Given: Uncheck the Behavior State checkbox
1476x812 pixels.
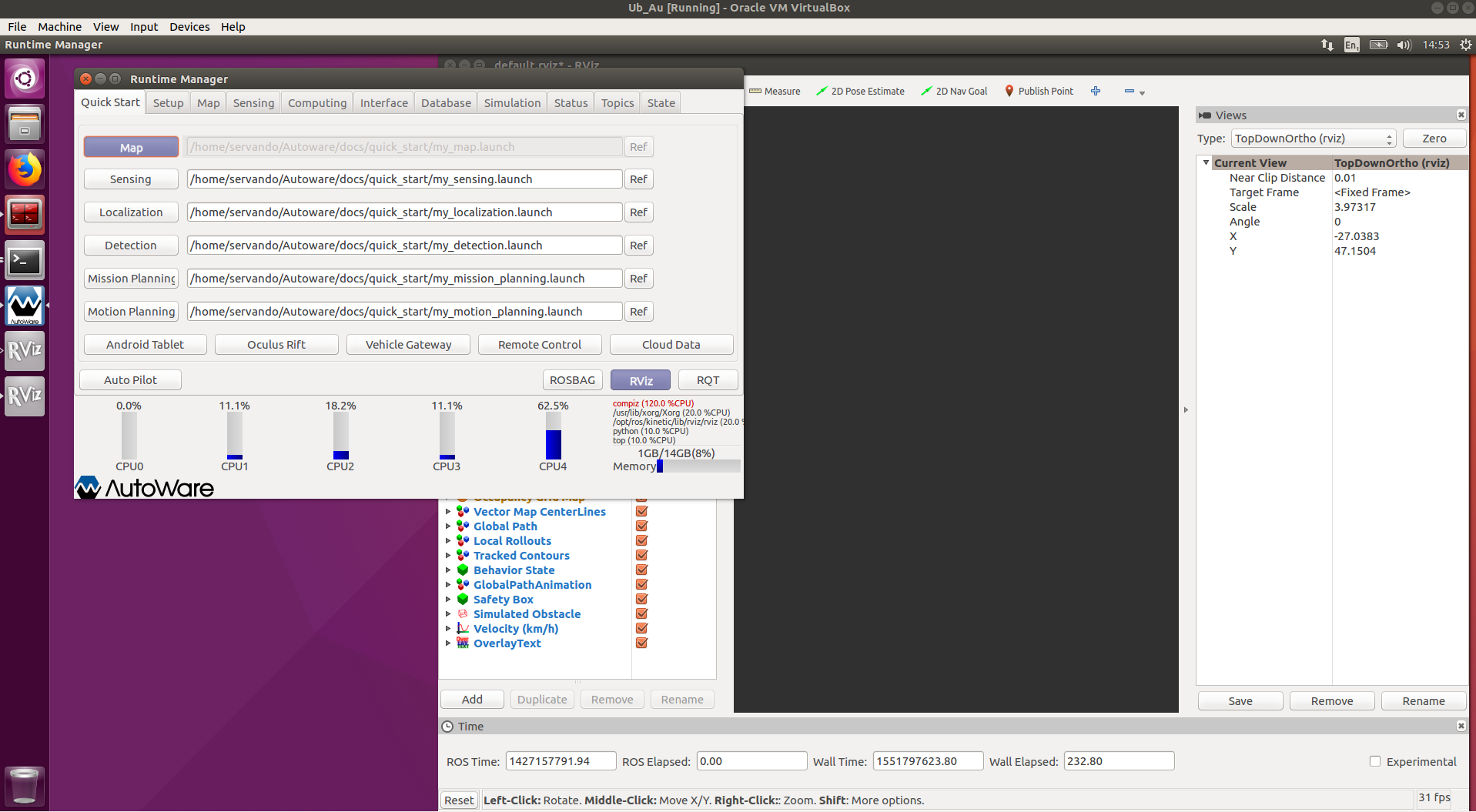Looking at the screenshot, I should coord(641,570).
